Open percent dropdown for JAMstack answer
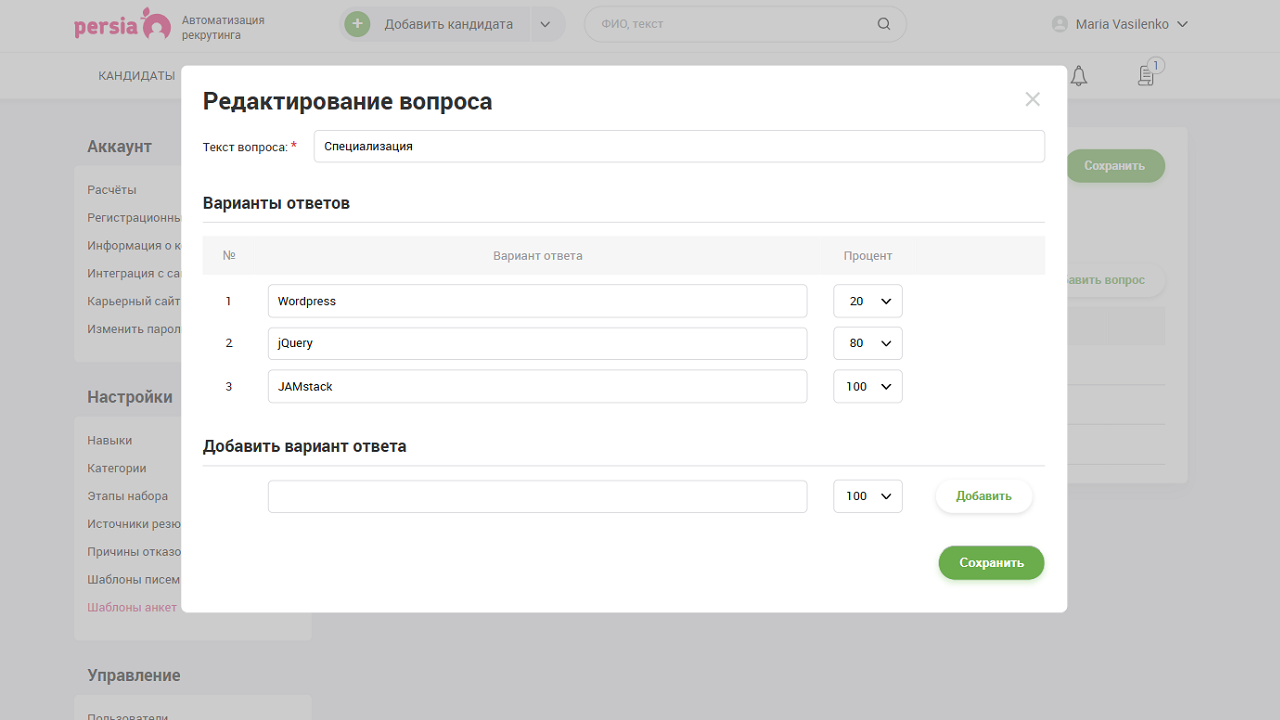Image resolution: width=1280 pixels, height=720 pixels. point(867,386)
